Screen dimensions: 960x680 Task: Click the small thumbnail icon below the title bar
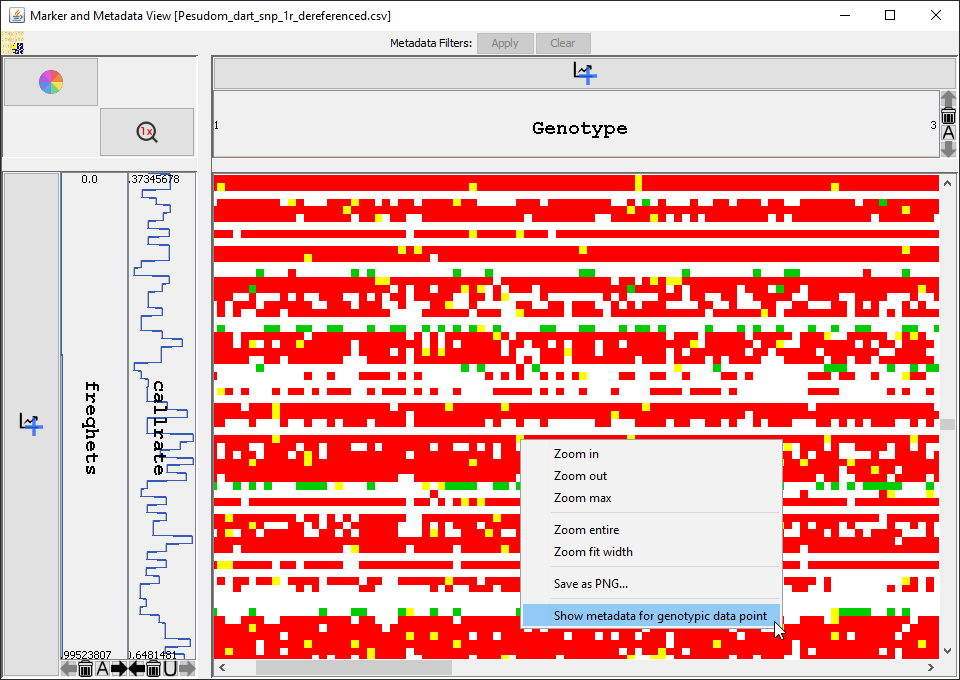click(13, 43)
